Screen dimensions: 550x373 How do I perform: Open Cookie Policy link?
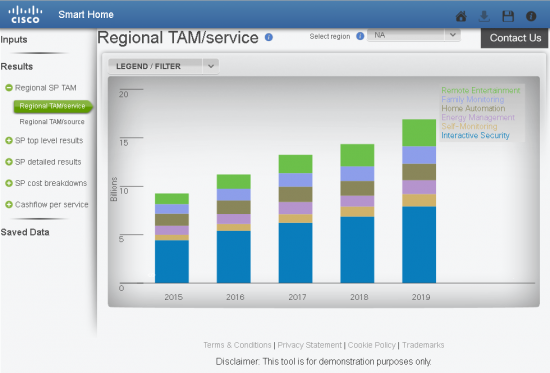point(371,345)
